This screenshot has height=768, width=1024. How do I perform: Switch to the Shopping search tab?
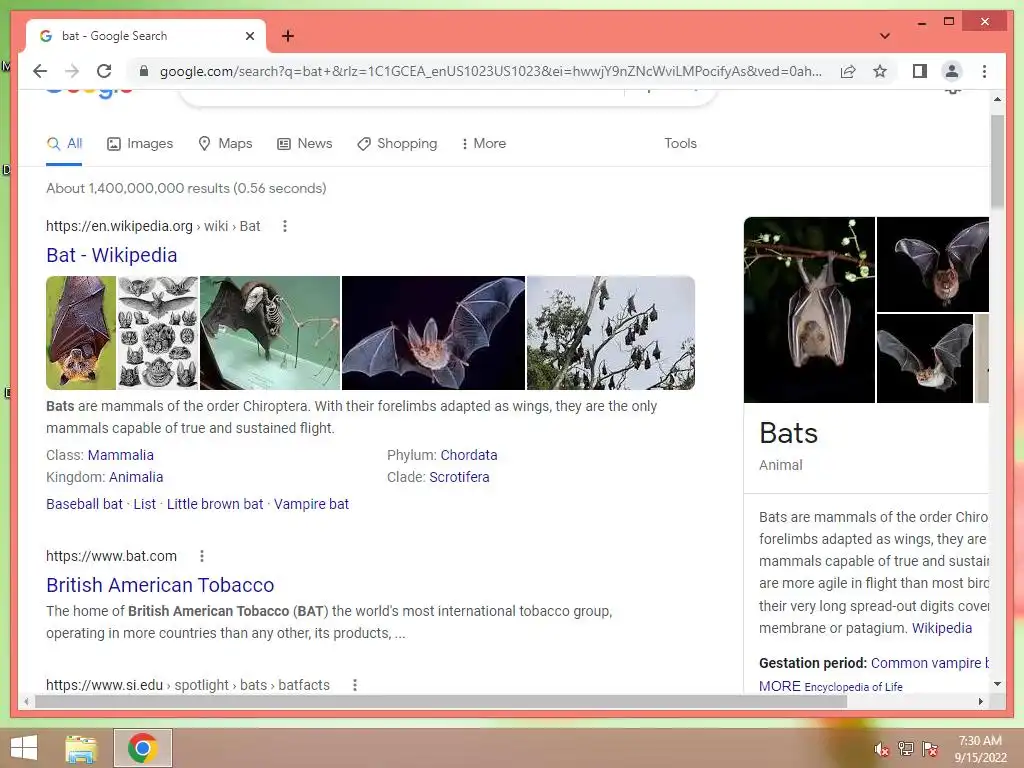397,144
